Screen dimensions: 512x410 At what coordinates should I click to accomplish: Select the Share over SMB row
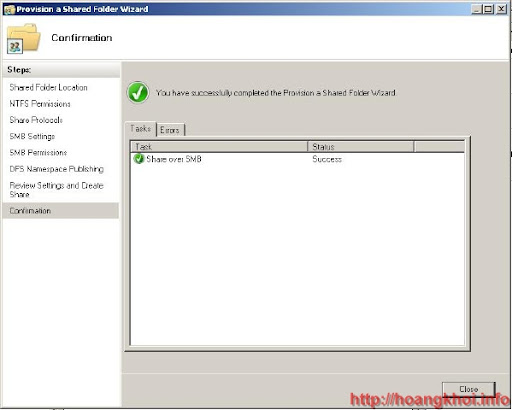[x=298, y=159]
